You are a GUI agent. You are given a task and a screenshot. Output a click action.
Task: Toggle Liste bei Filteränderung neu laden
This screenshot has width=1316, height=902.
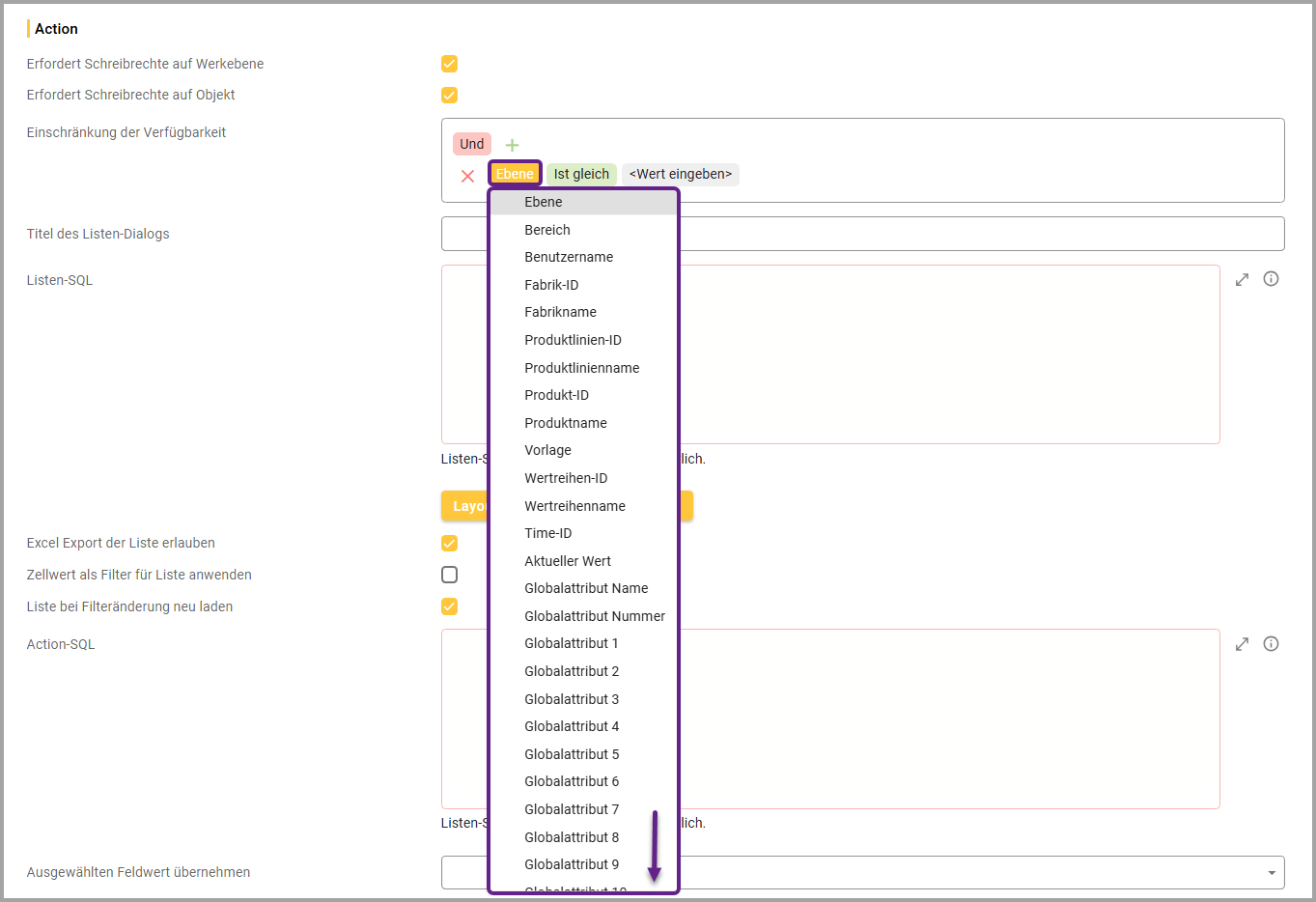coord(449,606)
